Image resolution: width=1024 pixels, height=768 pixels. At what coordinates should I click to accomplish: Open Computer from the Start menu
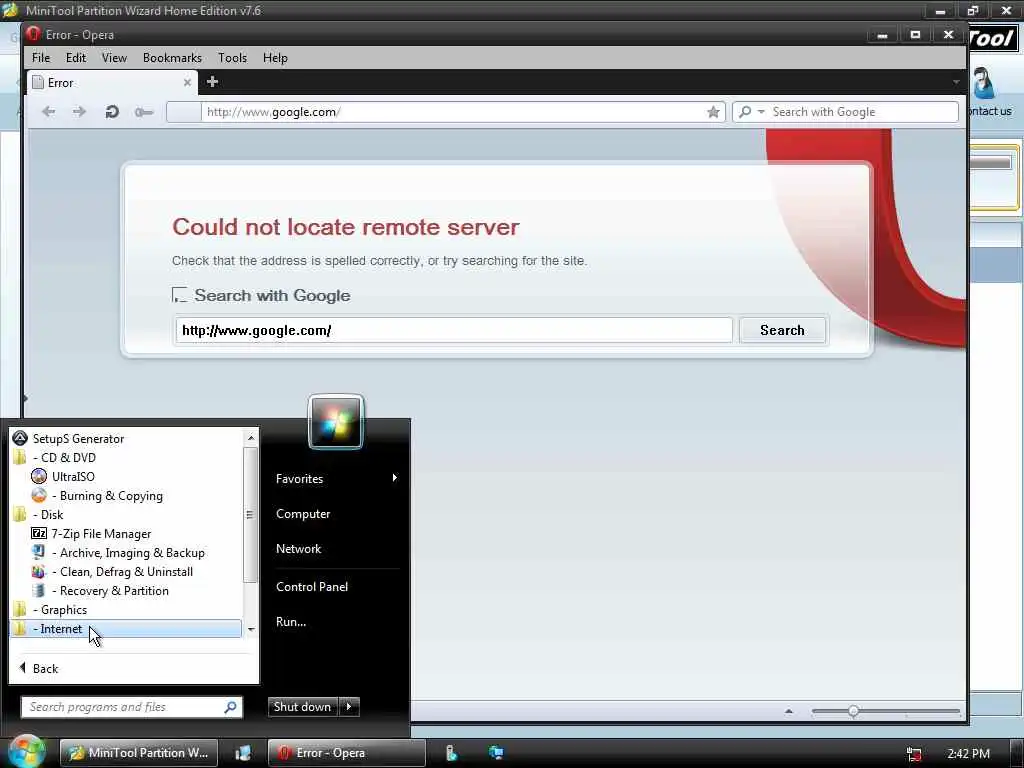tap(303, 514)
